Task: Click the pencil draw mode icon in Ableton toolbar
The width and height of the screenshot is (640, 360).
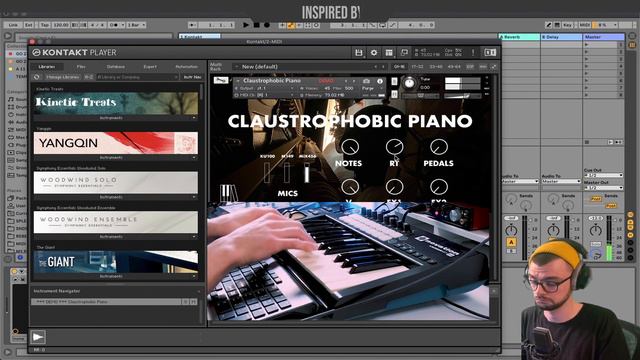Action: pyautogui.click(x=549, y=25)
